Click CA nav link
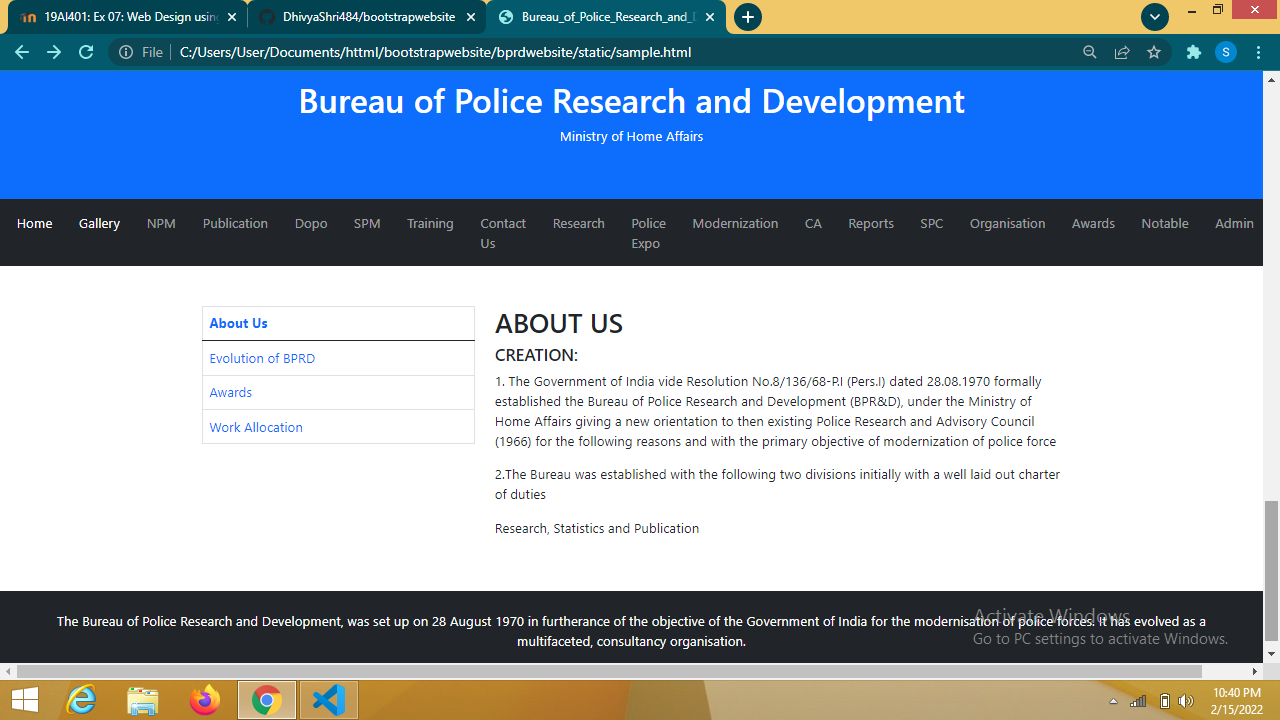 813,223
